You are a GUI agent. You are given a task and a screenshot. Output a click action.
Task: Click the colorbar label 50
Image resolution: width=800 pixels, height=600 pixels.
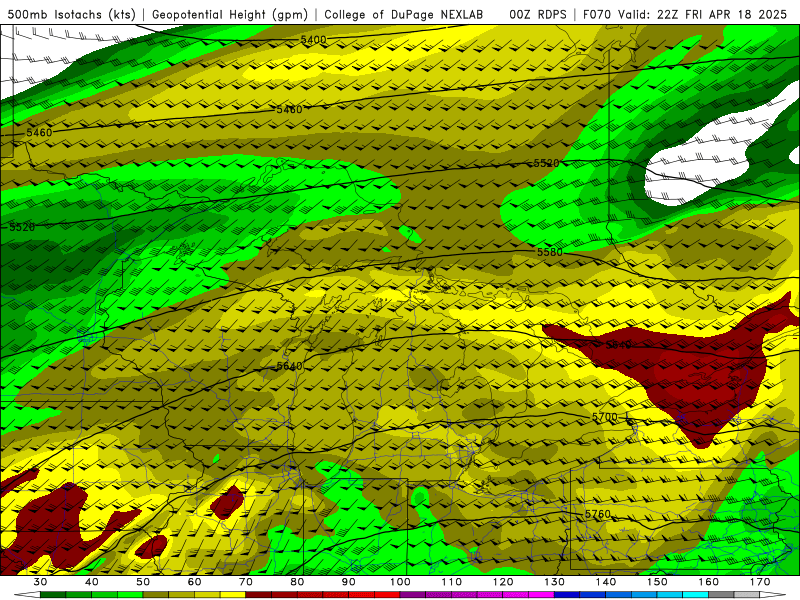pos(143,582)
